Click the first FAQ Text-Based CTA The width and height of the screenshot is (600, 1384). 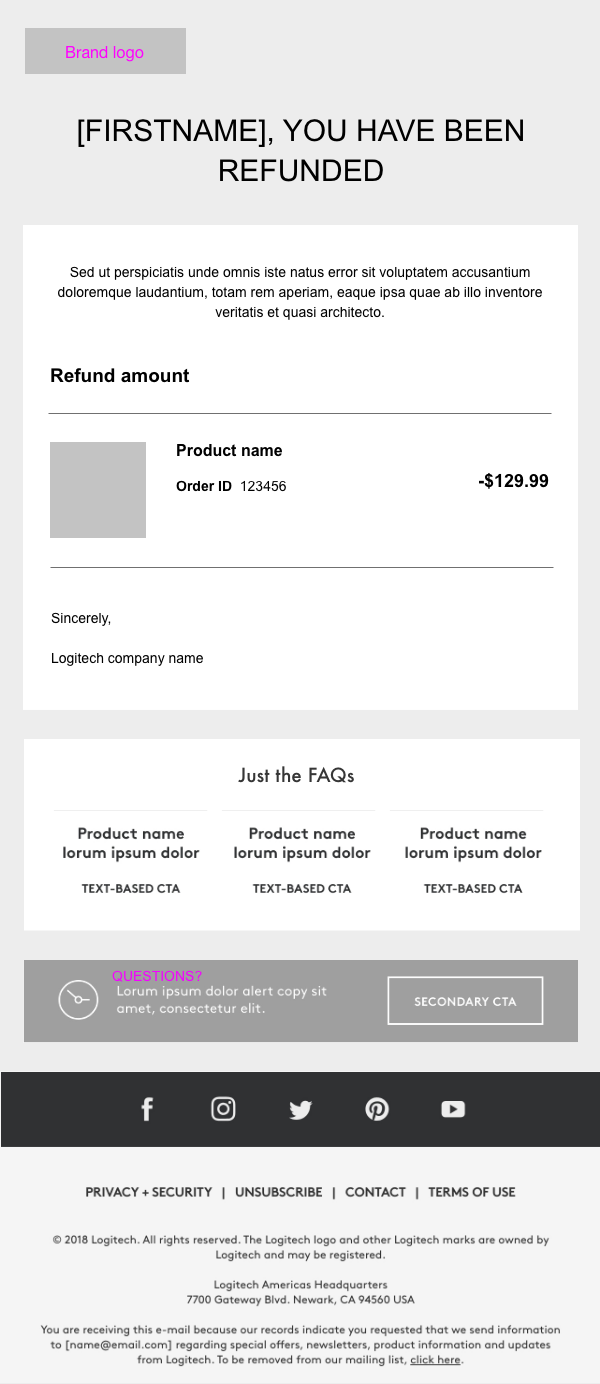pos(131,888)
